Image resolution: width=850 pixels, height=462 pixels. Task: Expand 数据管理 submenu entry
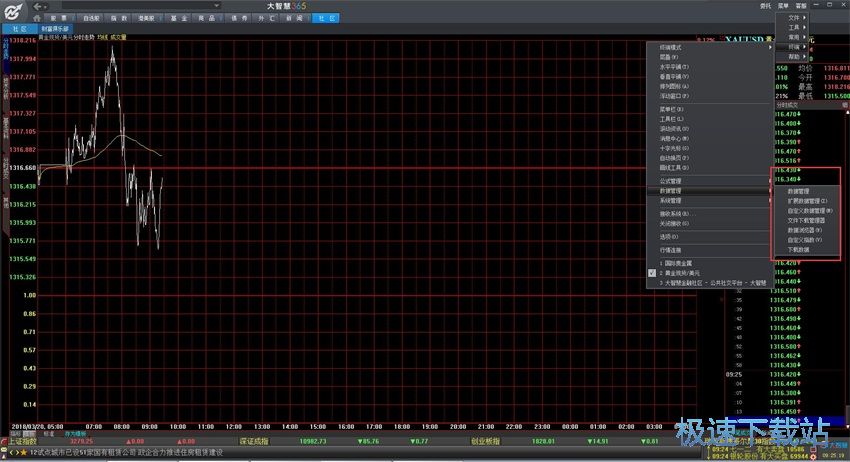click(710, 191)
